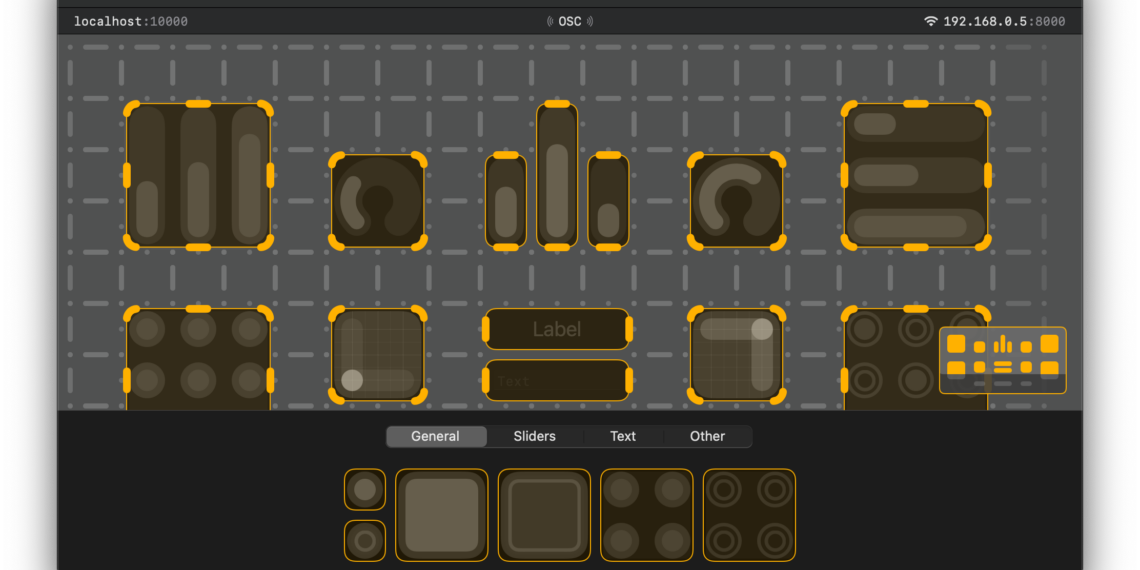Choose the four solid buttons grid in palette
The width and height of the screenshot is (1140, 570).
[x=646, y=515]
